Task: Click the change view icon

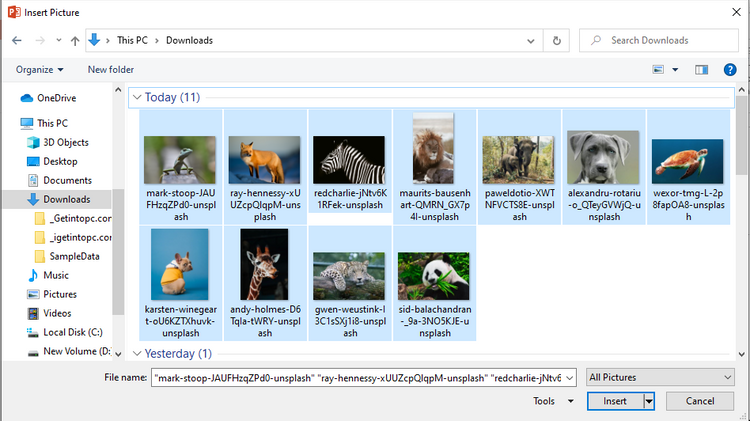Action: pos(658,69)
